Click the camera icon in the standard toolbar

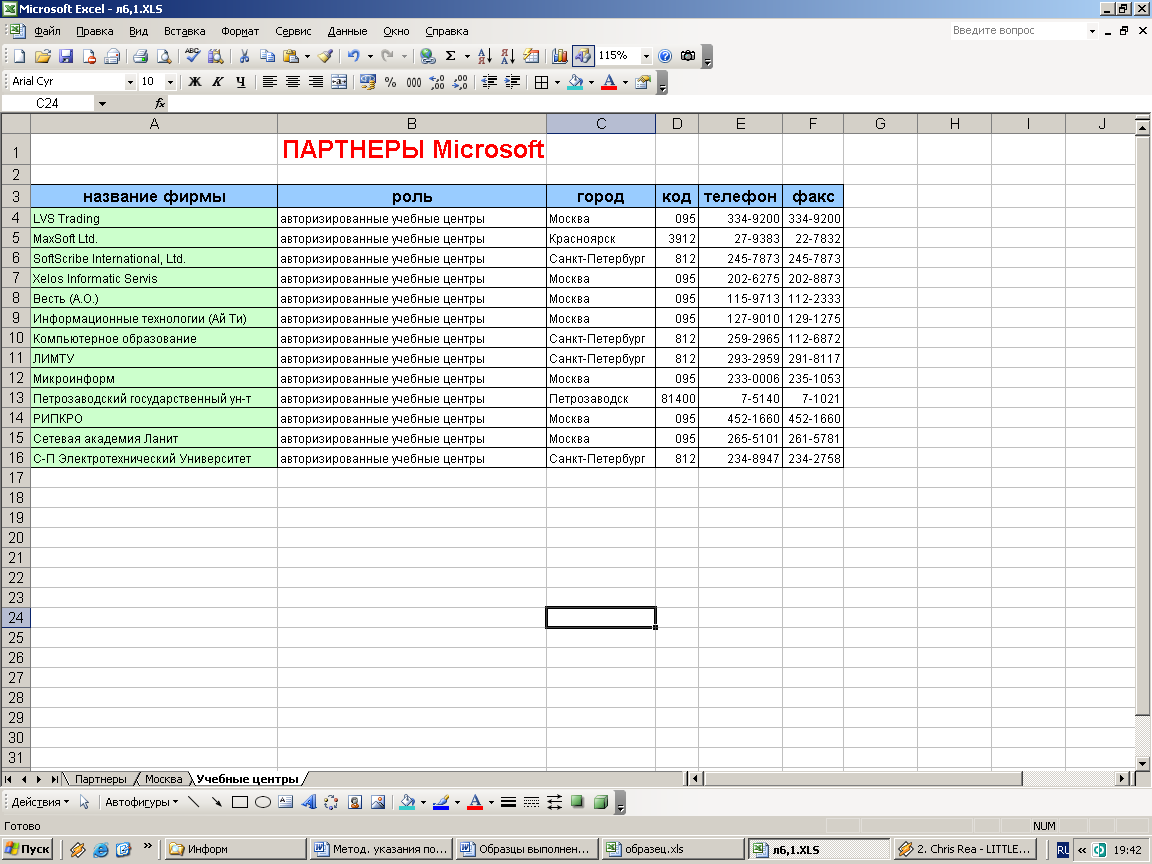click(x=688, y=56)
